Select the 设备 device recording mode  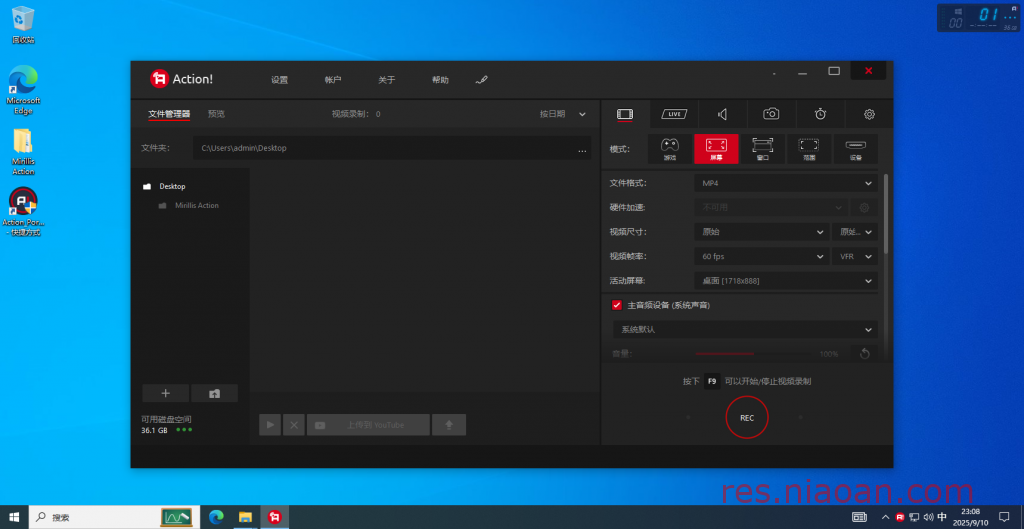coord(856,149)
